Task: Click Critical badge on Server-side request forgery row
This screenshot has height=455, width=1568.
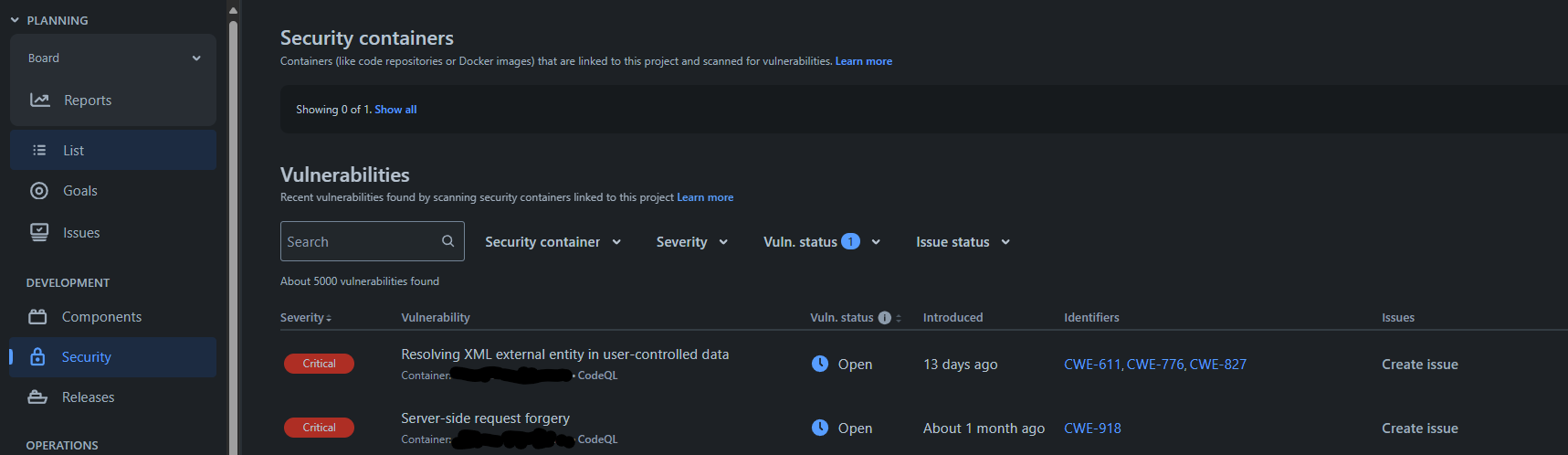Action: (319, 428)
